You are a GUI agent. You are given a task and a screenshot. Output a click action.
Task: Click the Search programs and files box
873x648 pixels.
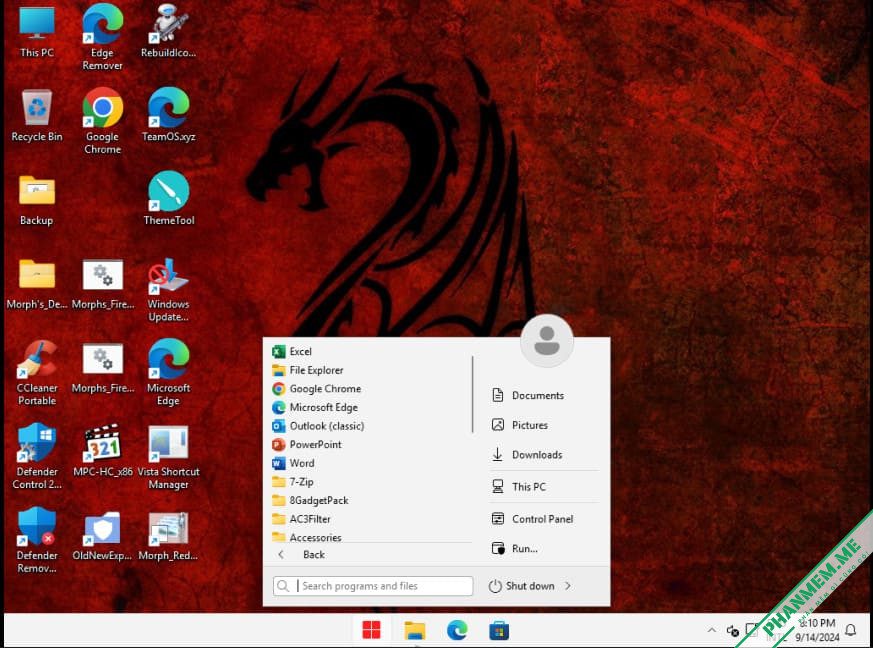tap(373, 586)
